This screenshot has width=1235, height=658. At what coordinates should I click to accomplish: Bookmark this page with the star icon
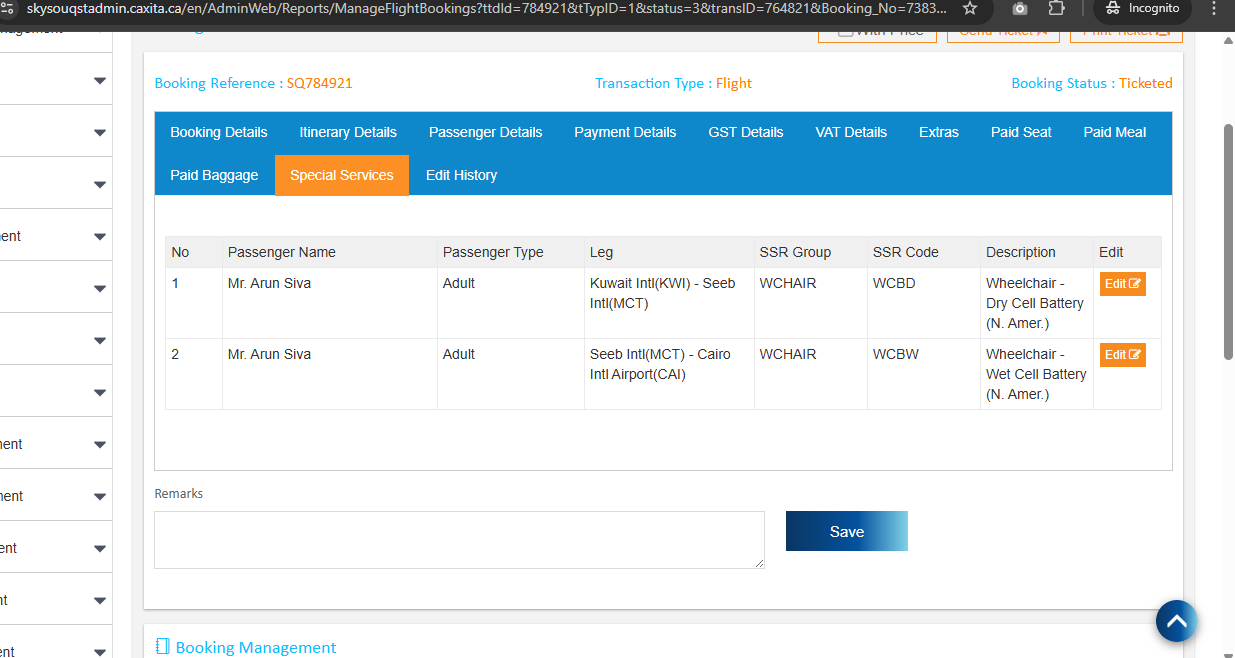tap(969, 8)
